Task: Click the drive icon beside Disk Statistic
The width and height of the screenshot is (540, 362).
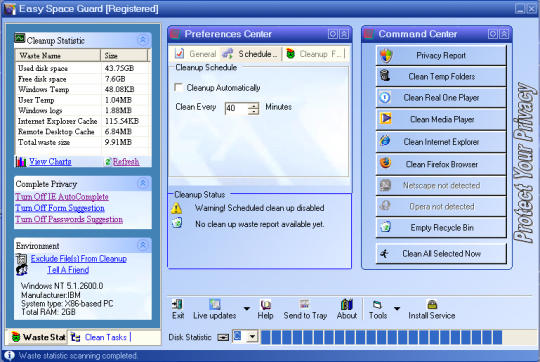Action: point(223,337)
